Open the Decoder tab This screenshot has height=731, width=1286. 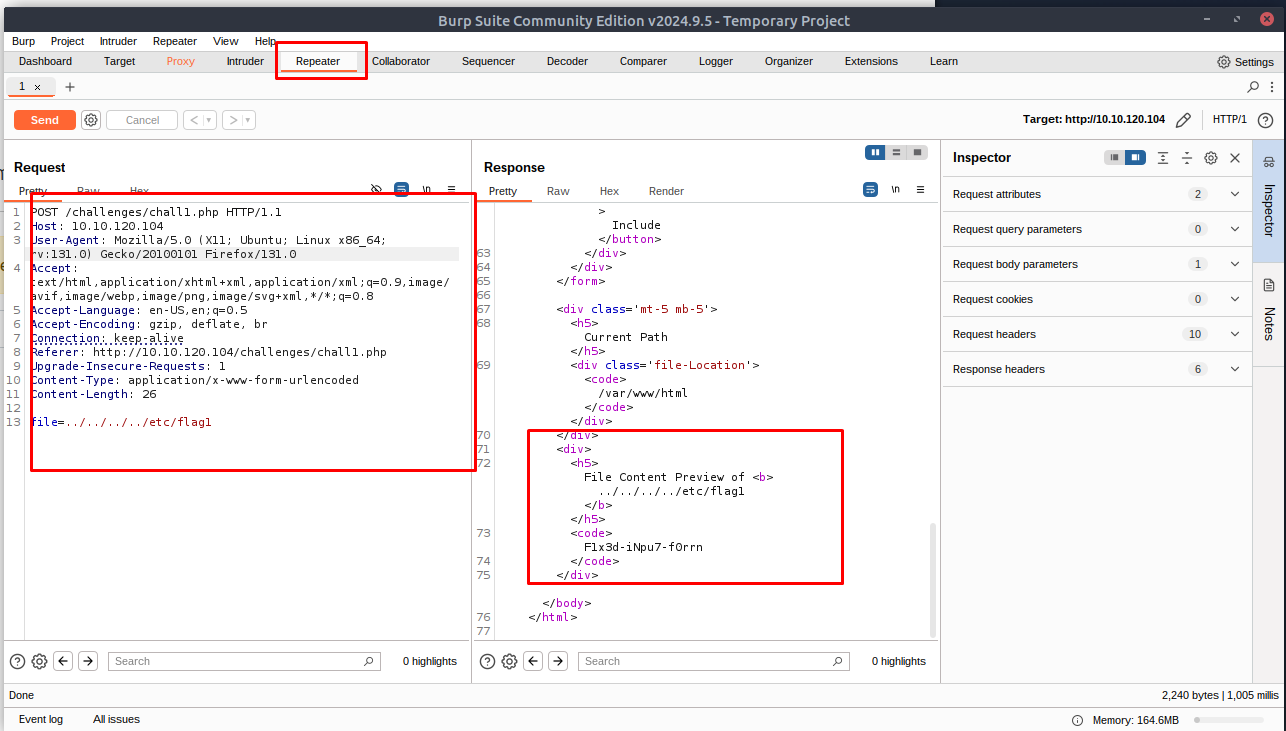tap(567, 61)
